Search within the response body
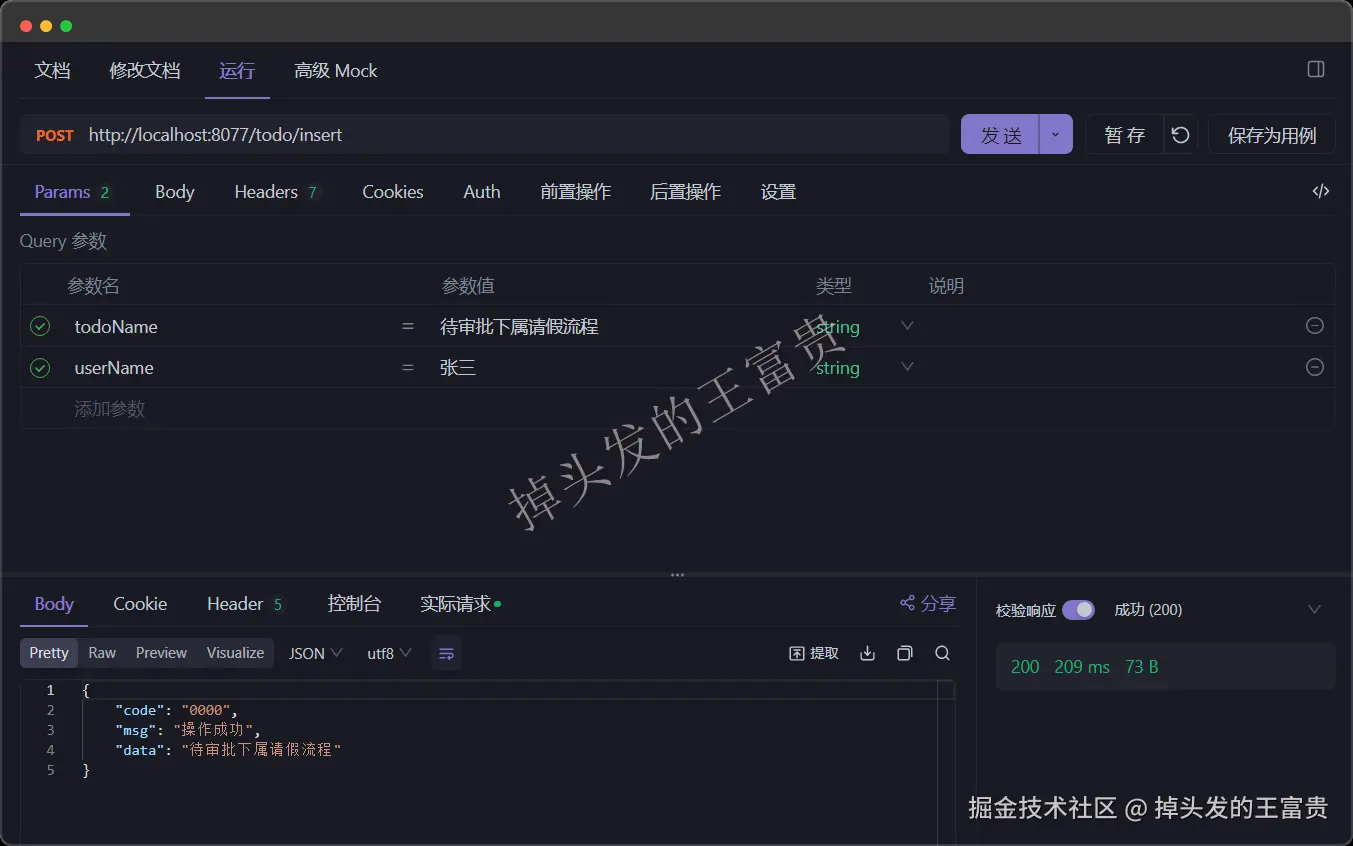1353x846 pixels. [942, 653]
